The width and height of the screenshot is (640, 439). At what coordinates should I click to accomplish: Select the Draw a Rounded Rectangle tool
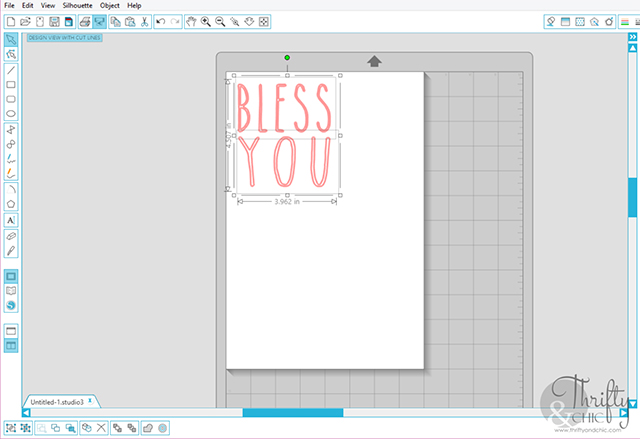11,99
